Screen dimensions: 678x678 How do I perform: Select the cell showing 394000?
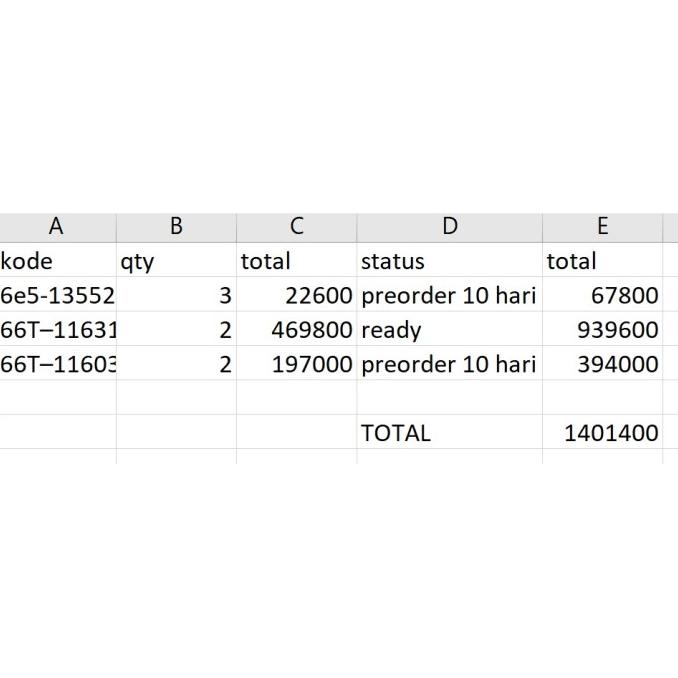tap(602, 364)
